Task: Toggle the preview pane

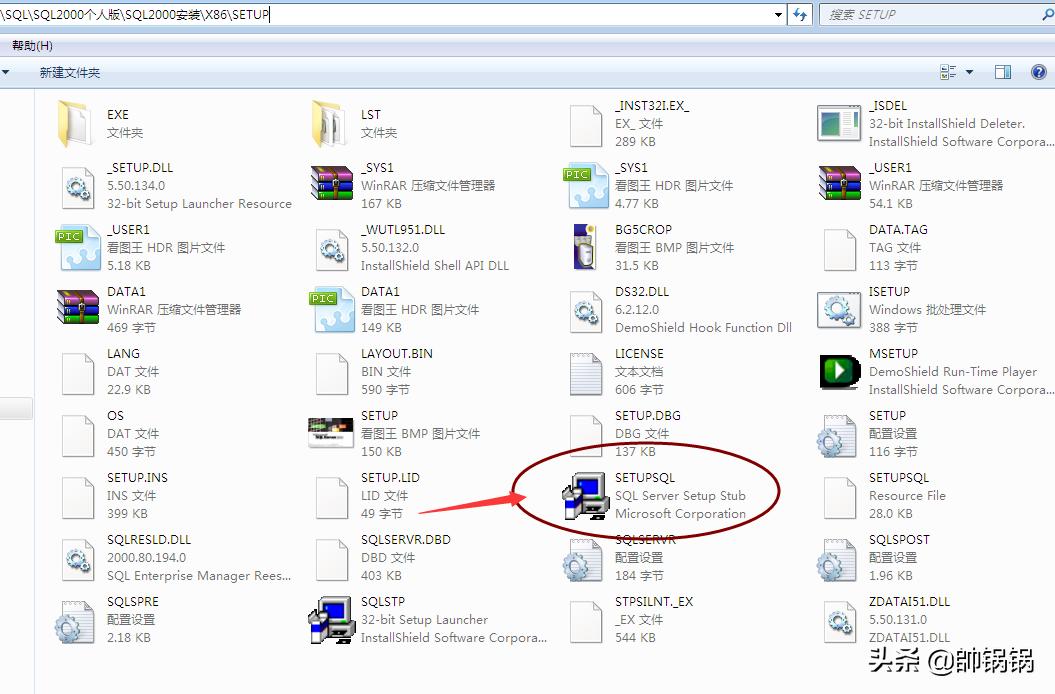Action: click(x=1004, y=71)
